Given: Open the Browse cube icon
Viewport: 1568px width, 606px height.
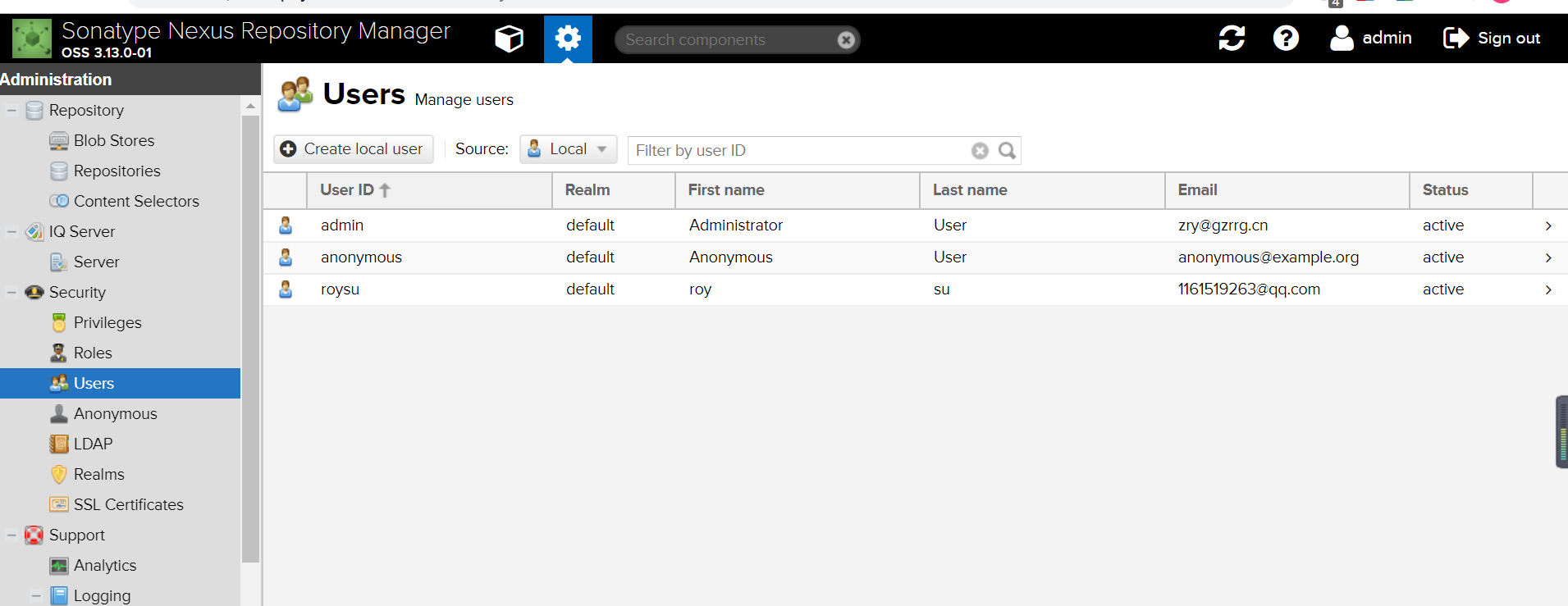Looking at the screenshot, I should (x=509, y=39).
